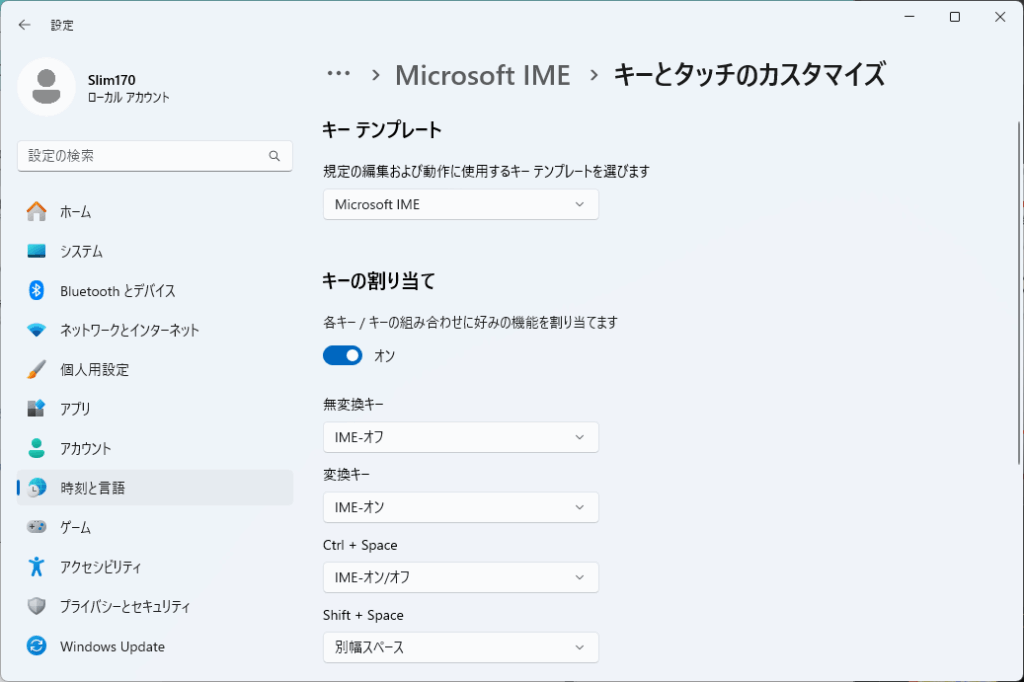Click the back arrow in the title bar
The image size is (1024, 682).
point(25,25)
